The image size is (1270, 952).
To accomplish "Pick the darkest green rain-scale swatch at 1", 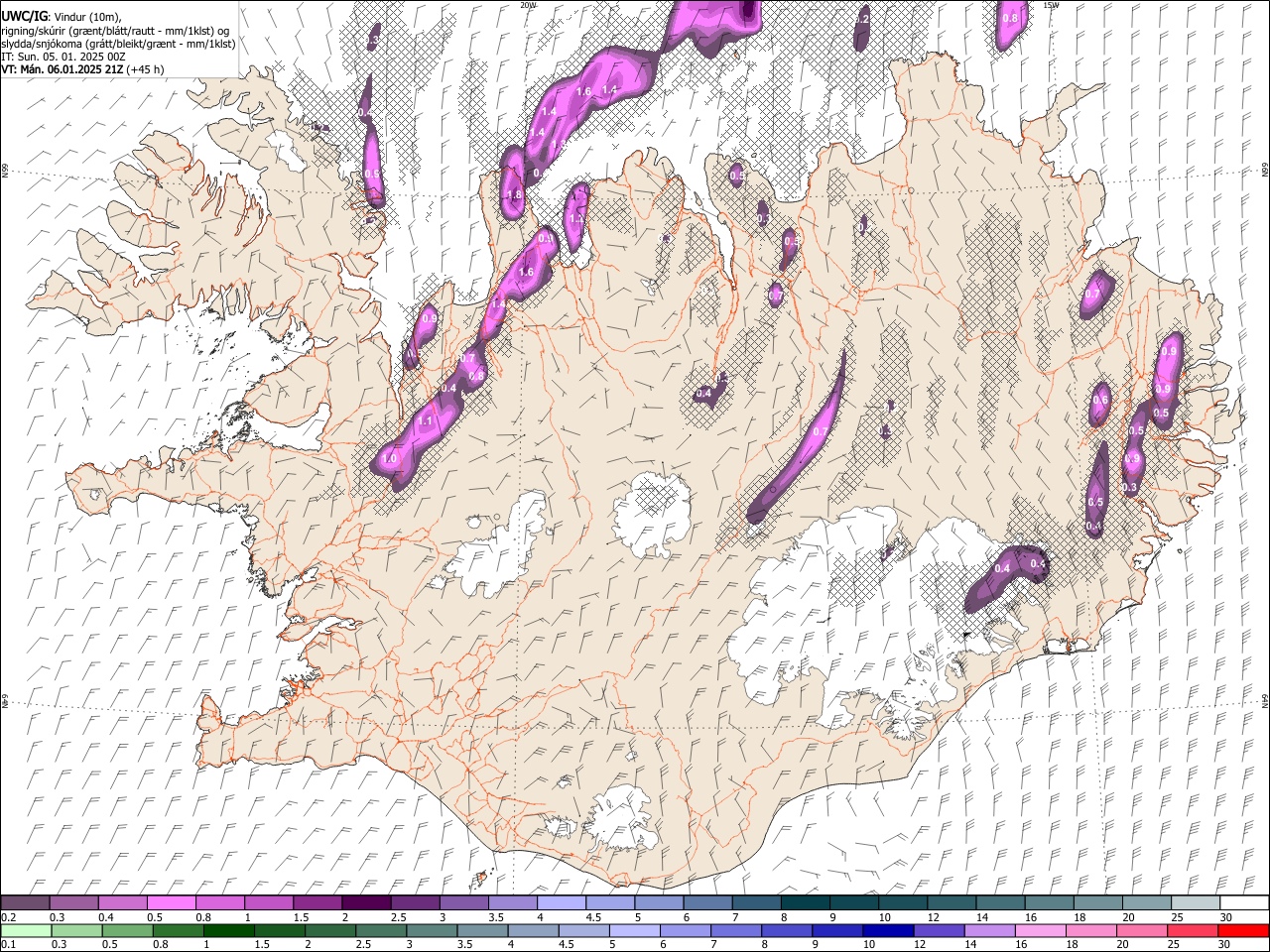I will coord(228,930).
